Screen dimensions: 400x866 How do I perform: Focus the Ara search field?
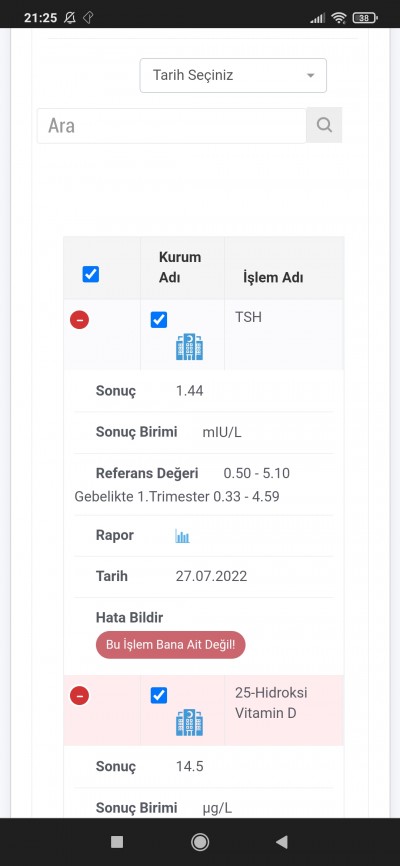click(171, 126)
